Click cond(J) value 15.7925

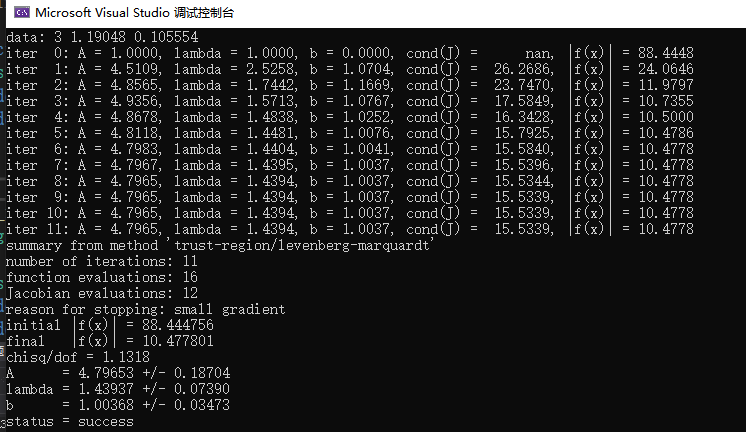tap(524, 133)
